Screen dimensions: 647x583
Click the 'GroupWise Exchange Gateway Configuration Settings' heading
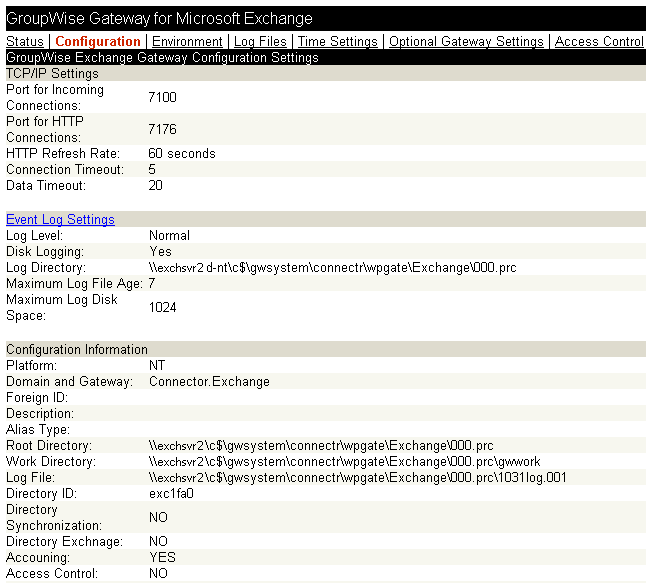pyautogui.click(x=162, y=57)
